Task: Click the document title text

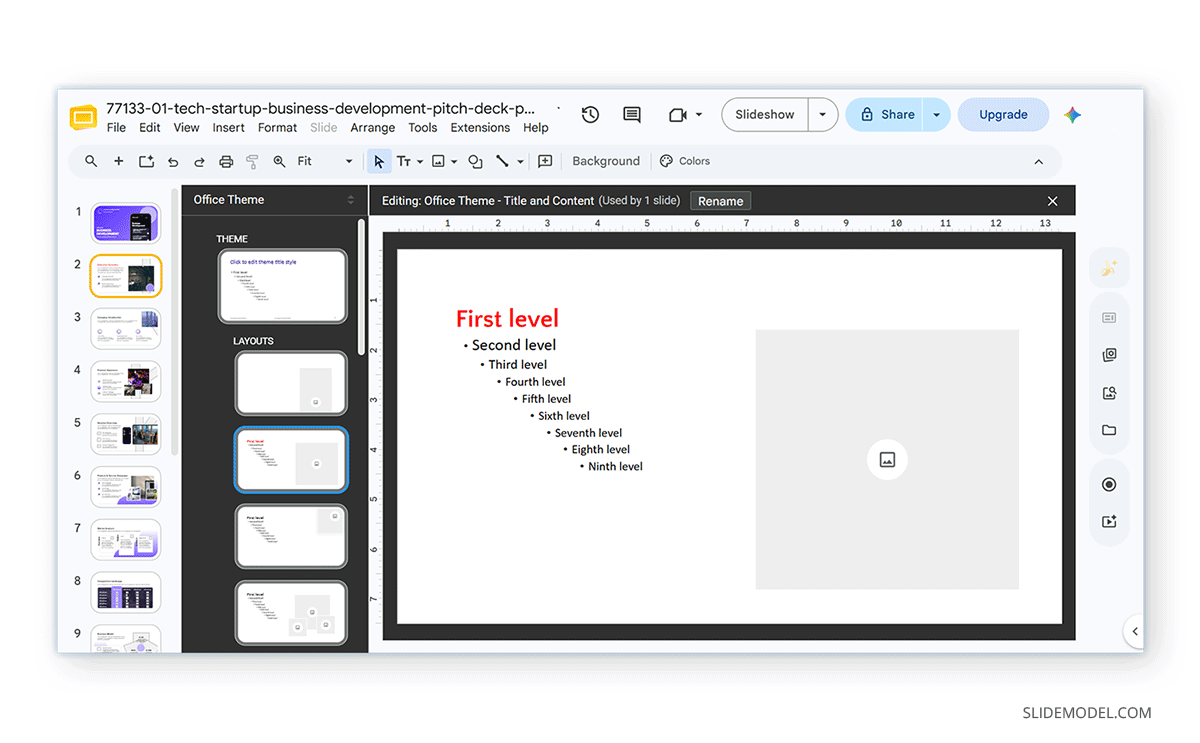Action: coord(320,108)
